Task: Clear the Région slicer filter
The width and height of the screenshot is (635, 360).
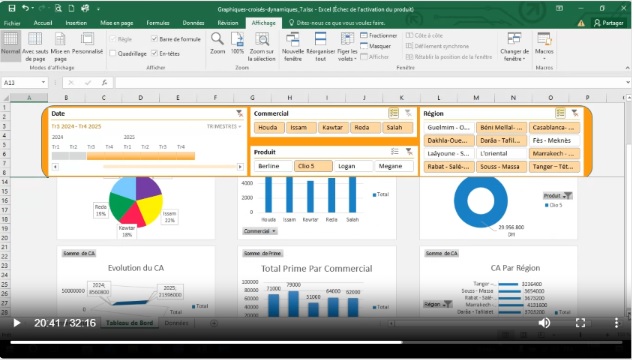Action: point(575,113)
